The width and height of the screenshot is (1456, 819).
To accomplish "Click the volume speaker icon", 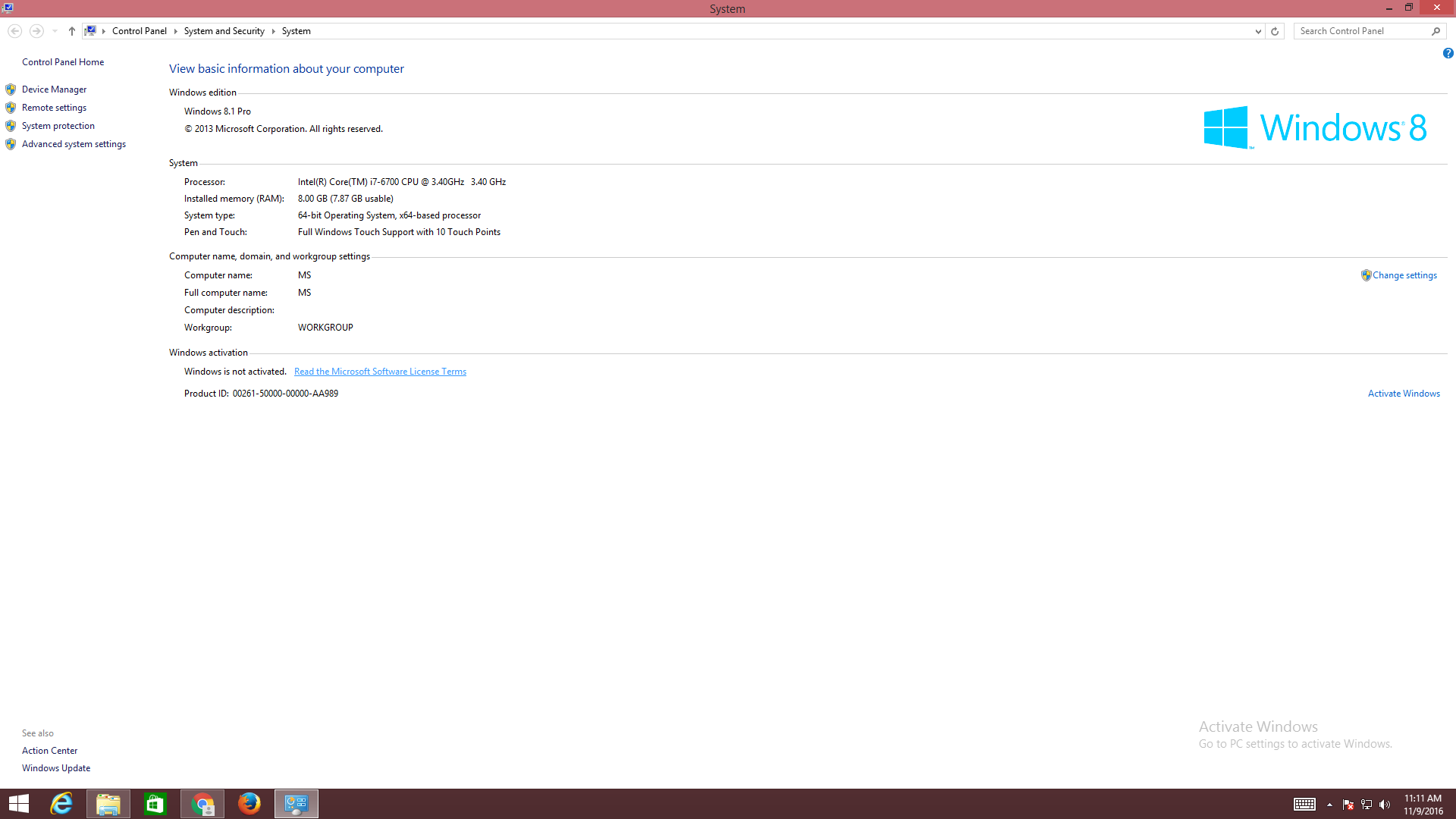I will pos(1385,805).
